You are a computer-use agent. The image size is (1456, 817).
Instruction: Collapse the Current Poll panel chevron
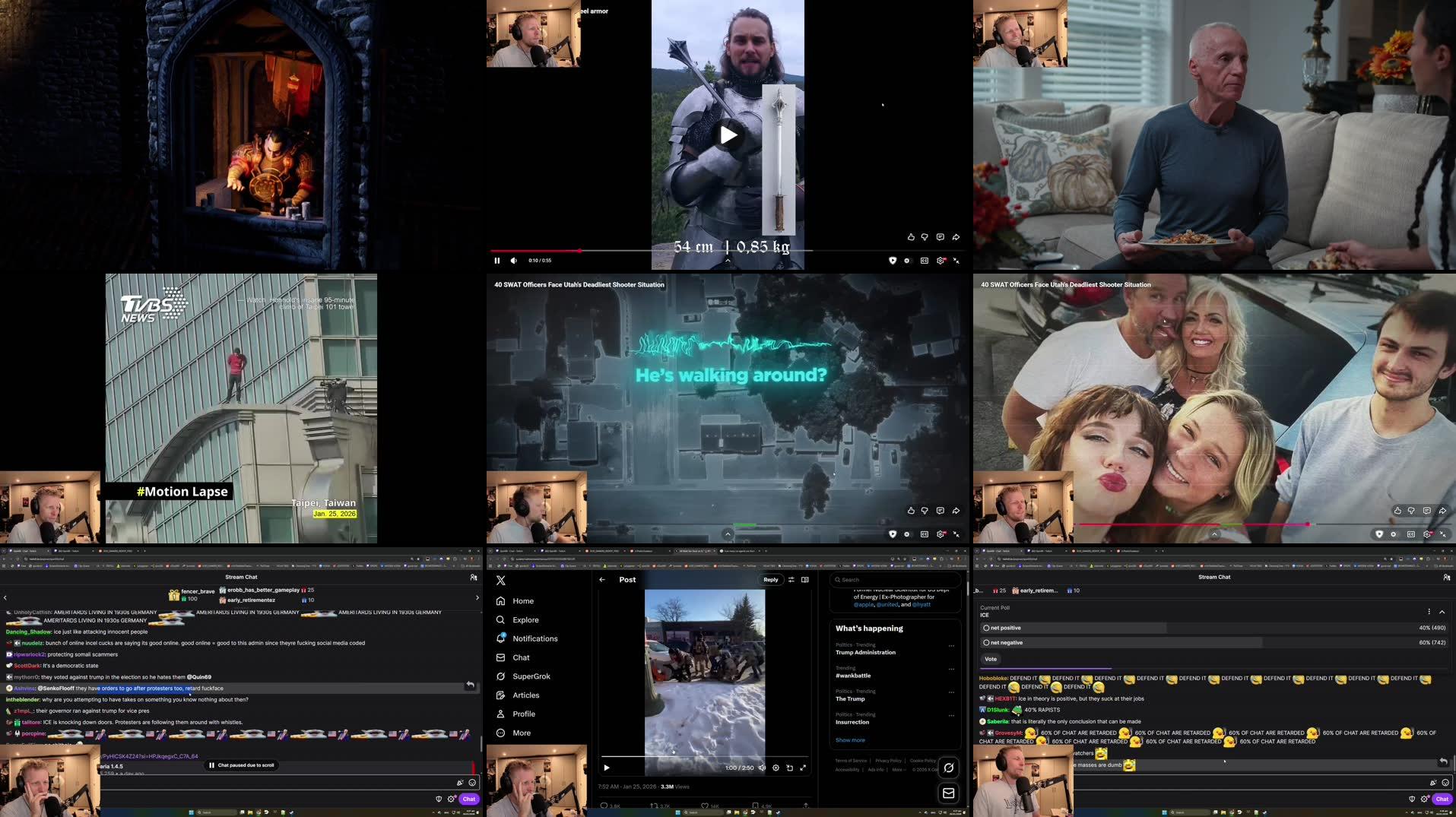pos(1442,610)
